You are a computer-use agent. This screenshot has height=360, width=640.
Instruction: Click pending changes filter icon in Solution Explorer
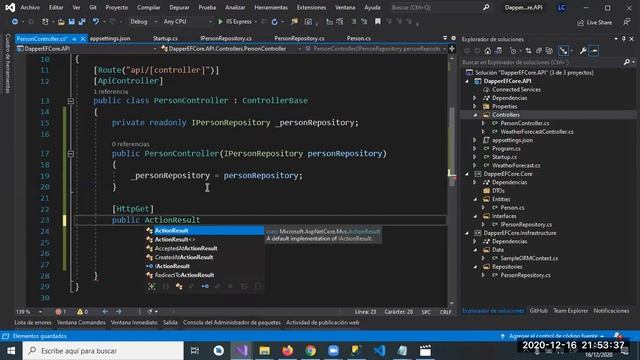(513, 51)
